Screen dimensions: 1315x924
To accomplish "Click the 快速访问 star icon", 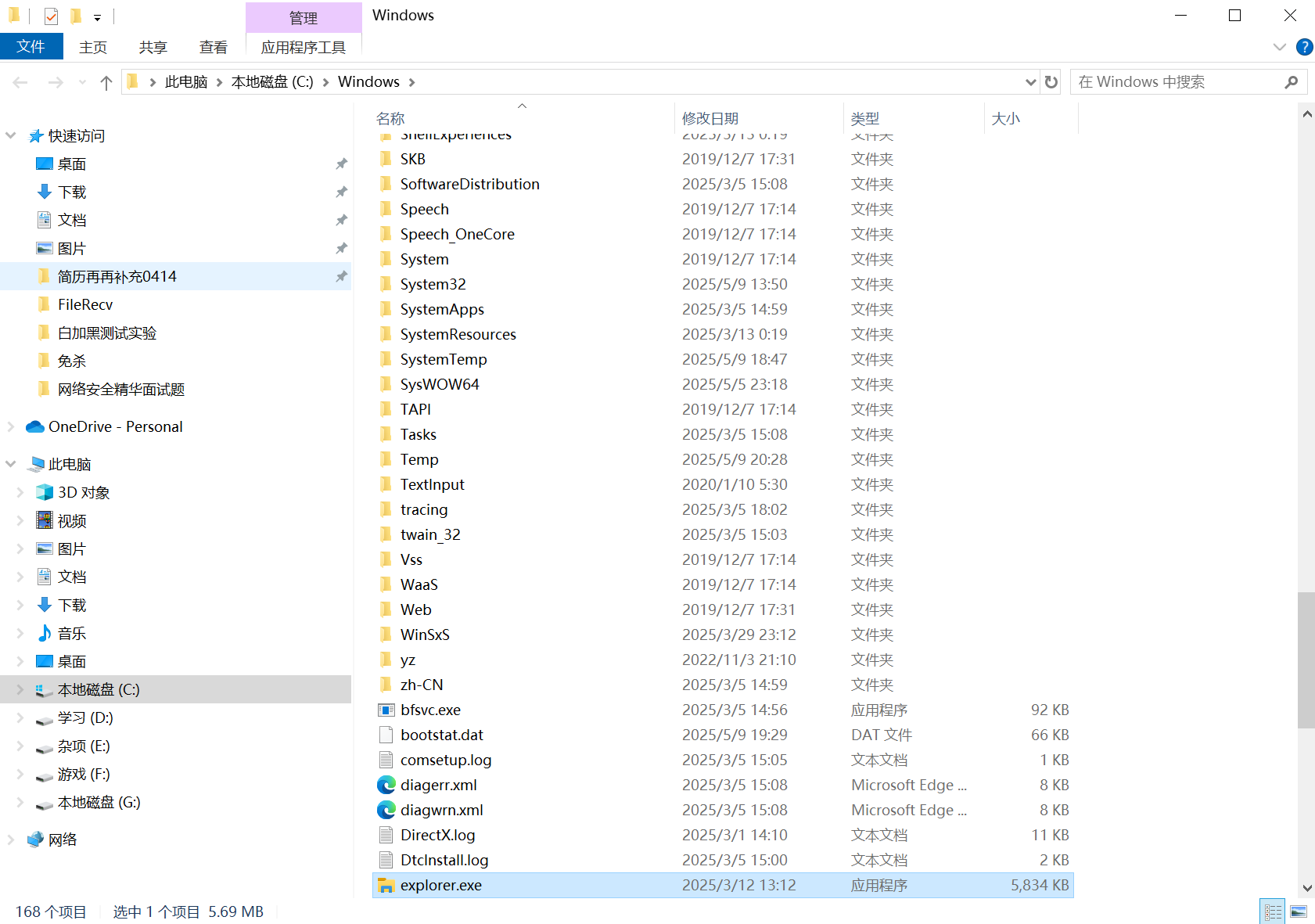I will [35, 135].
